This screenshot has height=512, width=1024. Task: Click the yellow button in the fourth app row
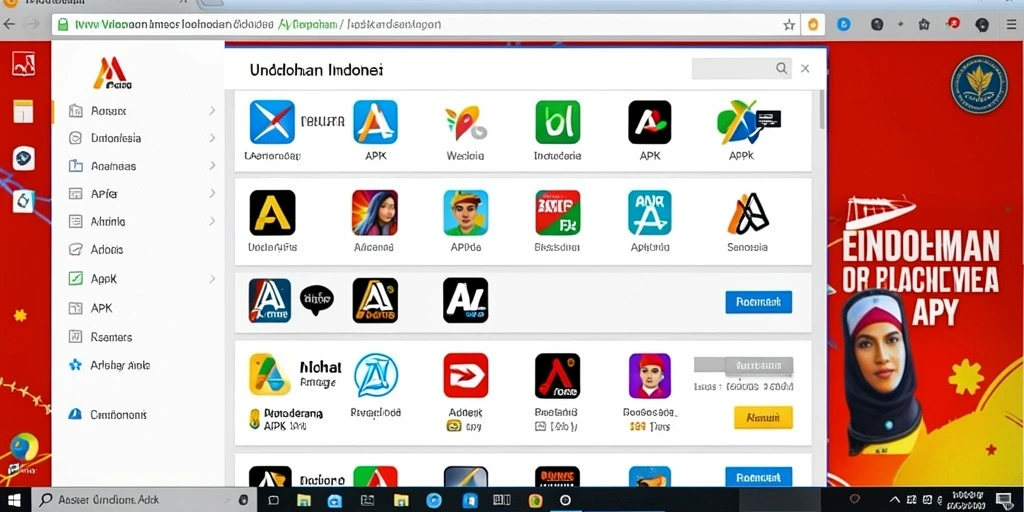[763, 417]
